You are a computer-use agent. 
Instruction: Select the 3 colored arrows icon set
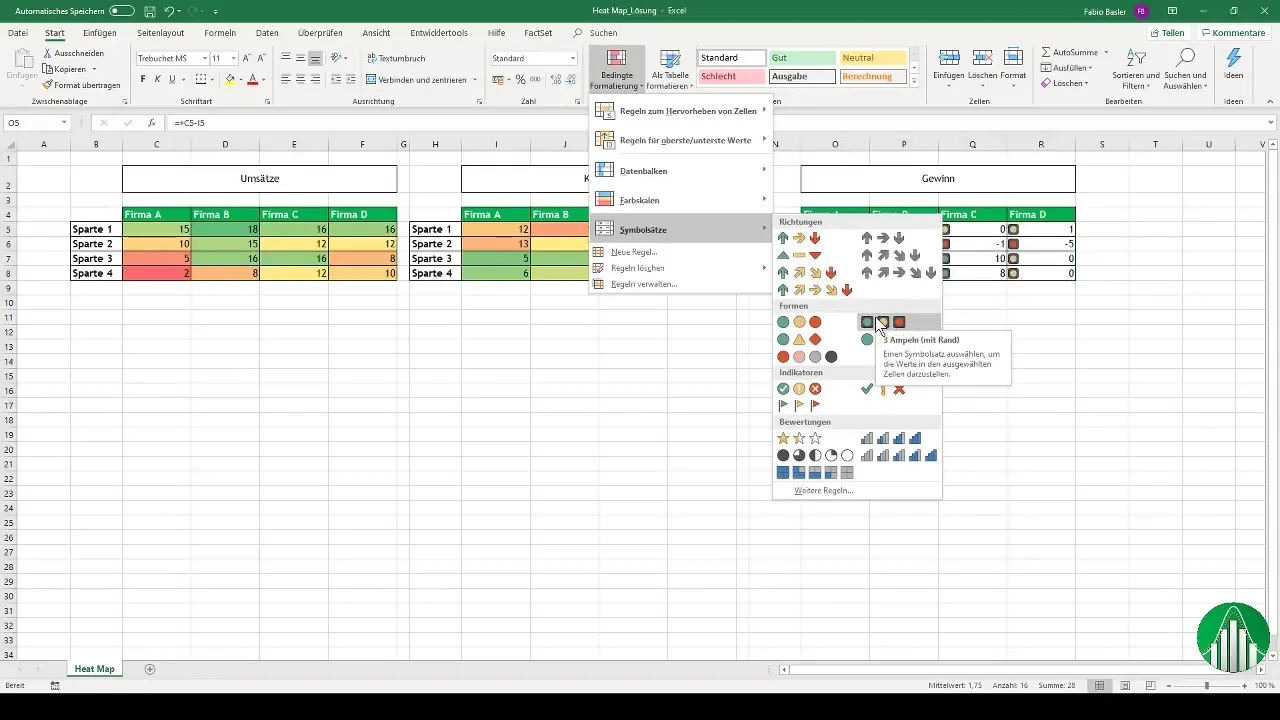[799, 238]
